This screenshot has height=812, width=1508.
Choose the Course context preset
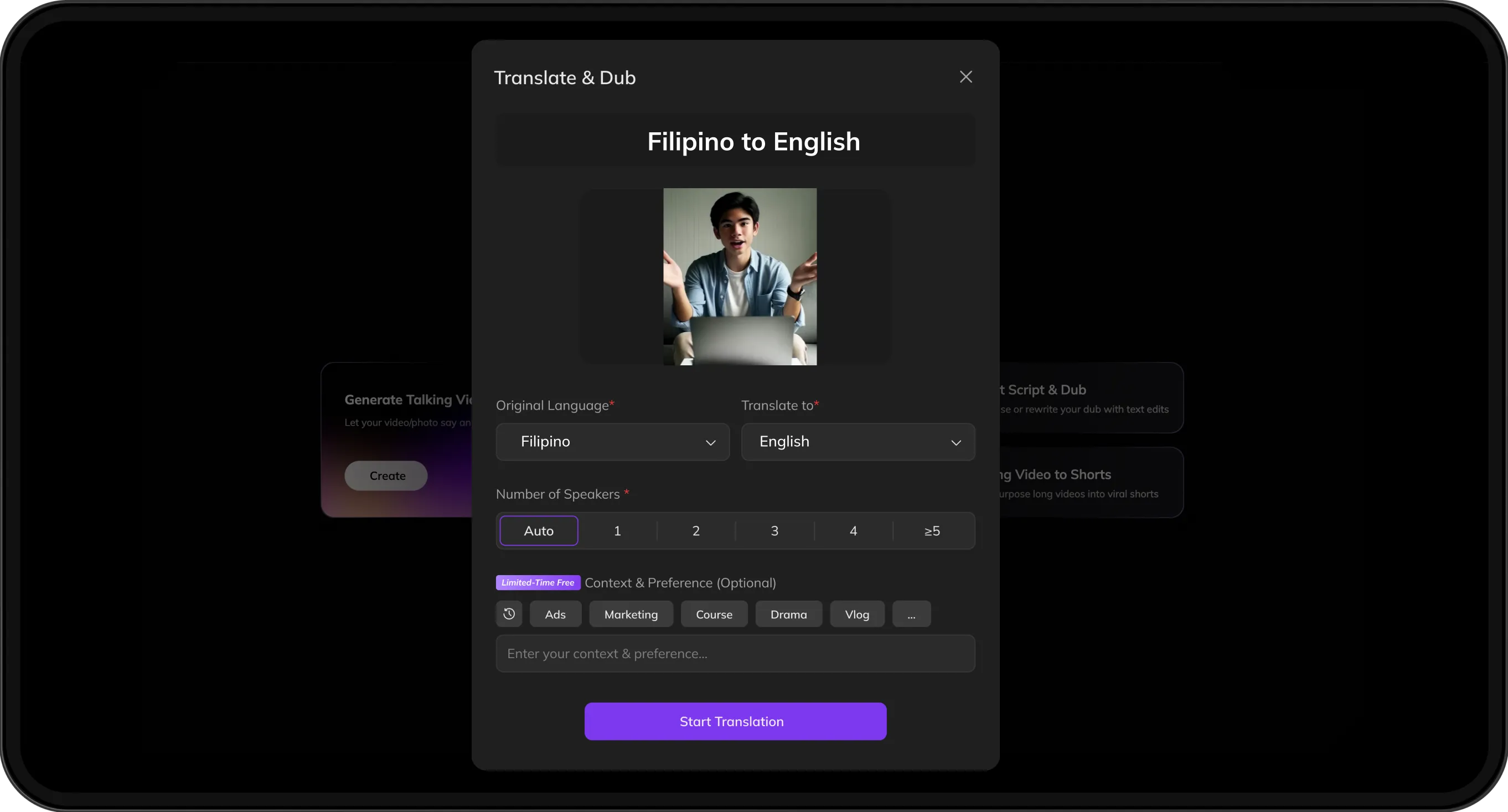click(714, 614)
